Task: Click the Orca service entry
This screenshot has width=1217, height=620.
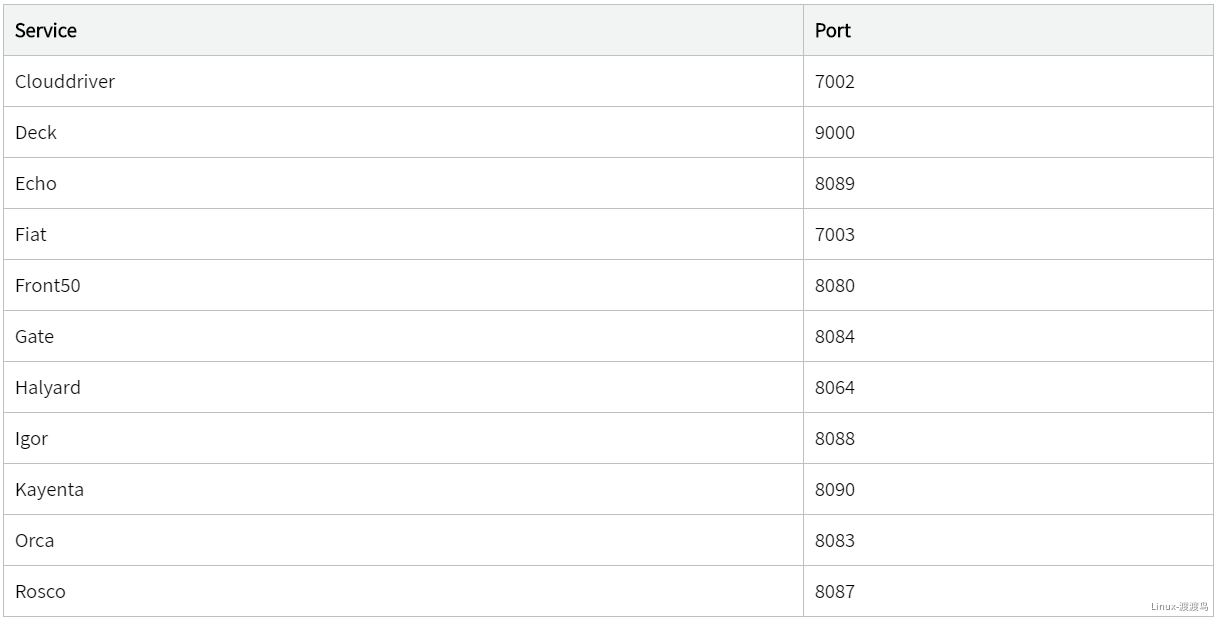Action: tap(35, 541)
